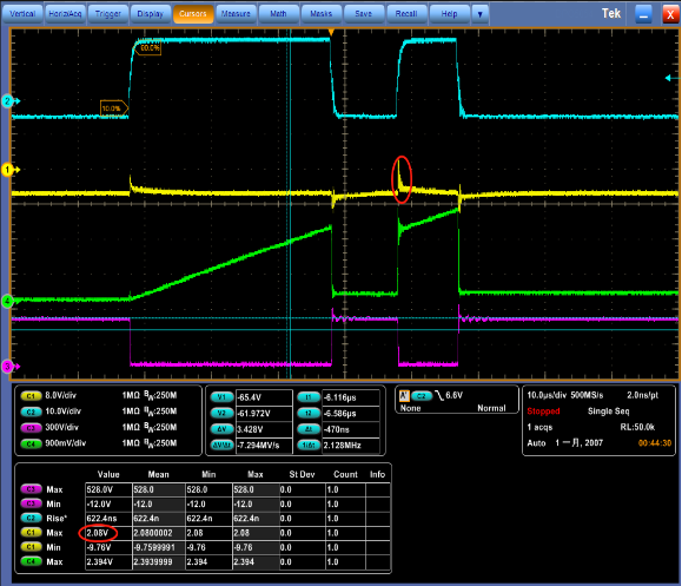
Task: Click the C2 Rise measurement badge
Action: [x=30, y=516]
